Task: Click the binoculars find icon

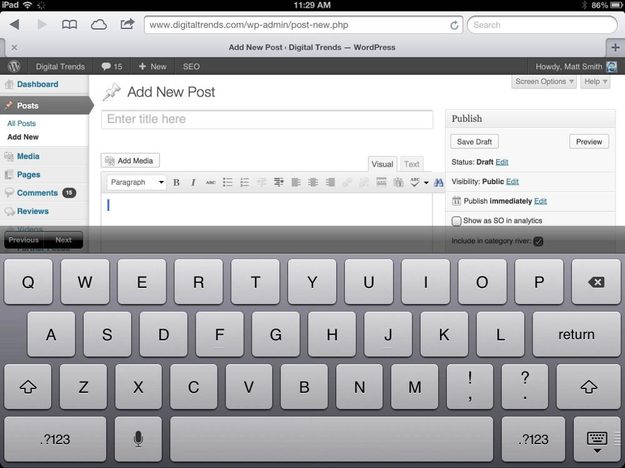Action: (438, 183)
